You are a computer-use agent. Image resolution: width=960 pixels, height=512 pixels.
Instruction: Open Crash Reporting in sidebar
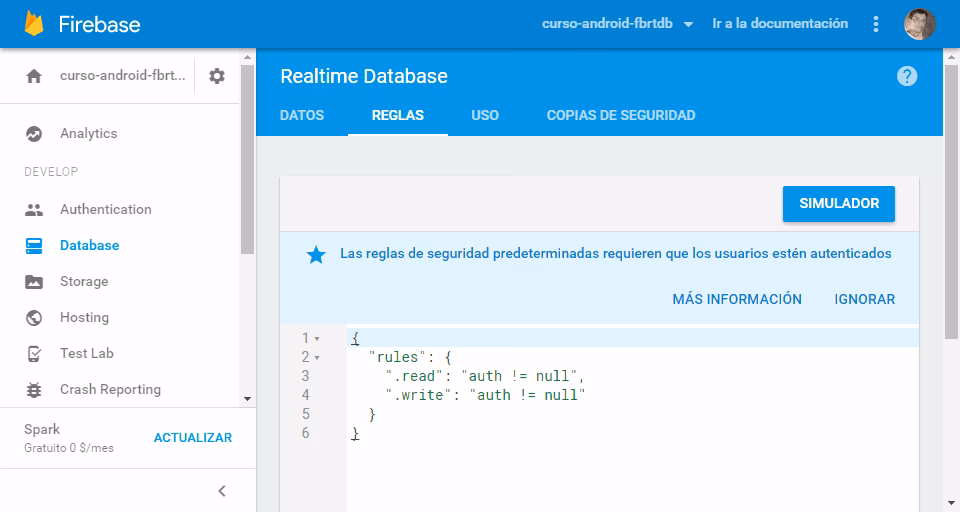[110, 390]
